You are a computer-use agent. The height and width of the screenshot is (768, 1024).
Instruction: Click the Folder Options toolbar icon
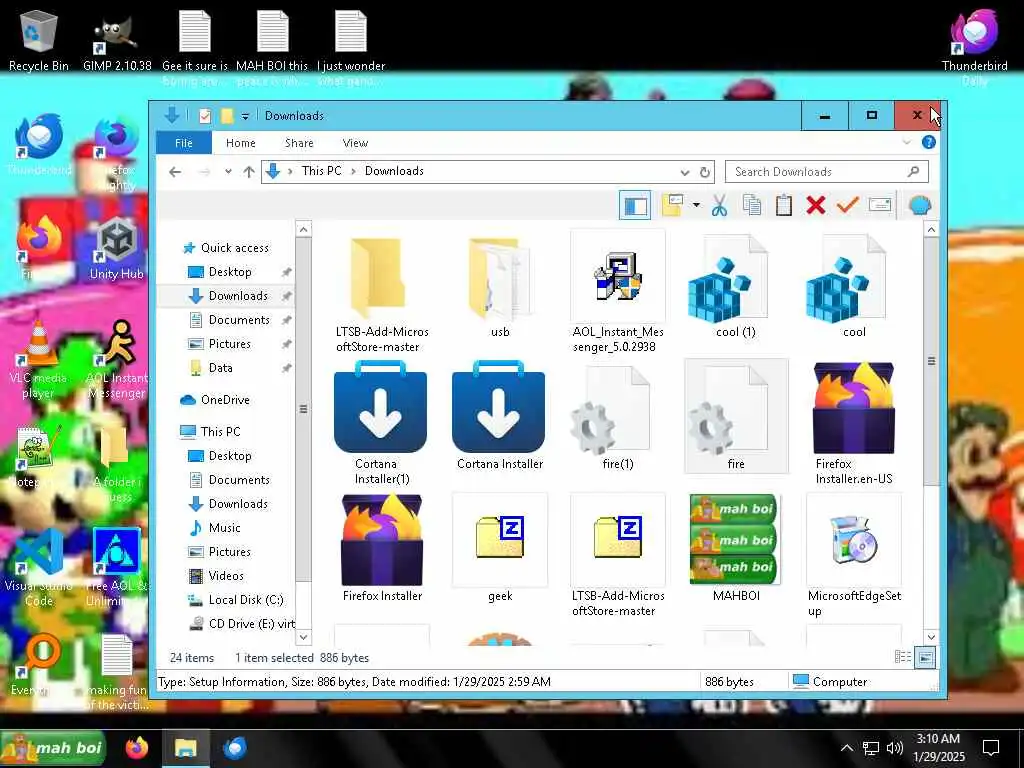pyautogui.click(x=672, y=206)
